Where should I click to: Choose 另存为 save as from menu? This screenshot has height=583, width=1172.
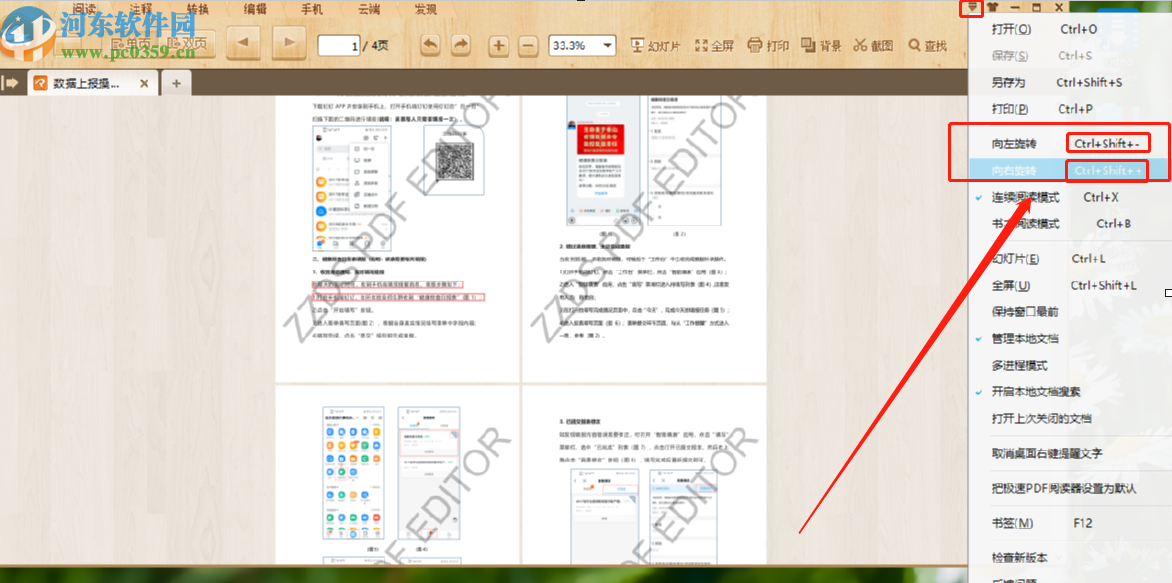click(x=1008, y=83)
